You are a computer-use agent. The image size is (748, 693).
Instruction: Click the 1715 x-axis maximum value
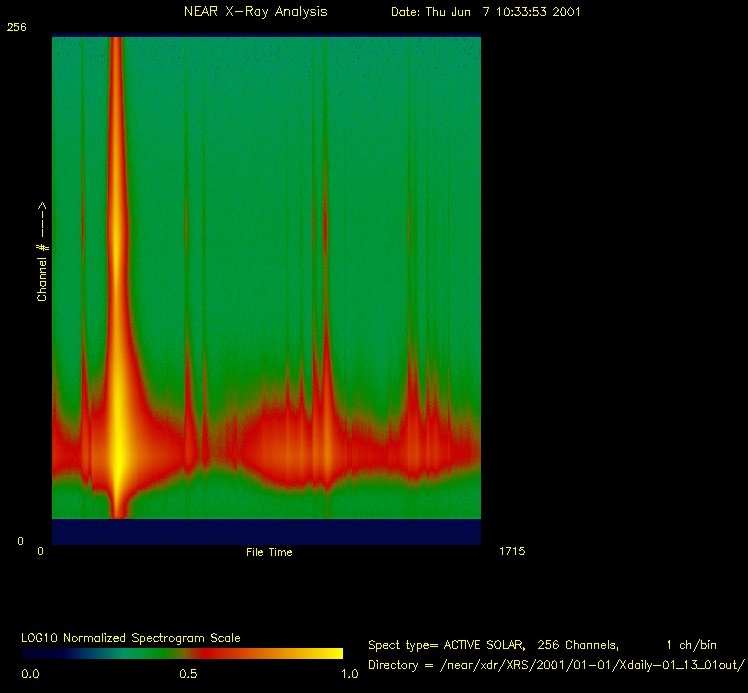tap(511, 551)
